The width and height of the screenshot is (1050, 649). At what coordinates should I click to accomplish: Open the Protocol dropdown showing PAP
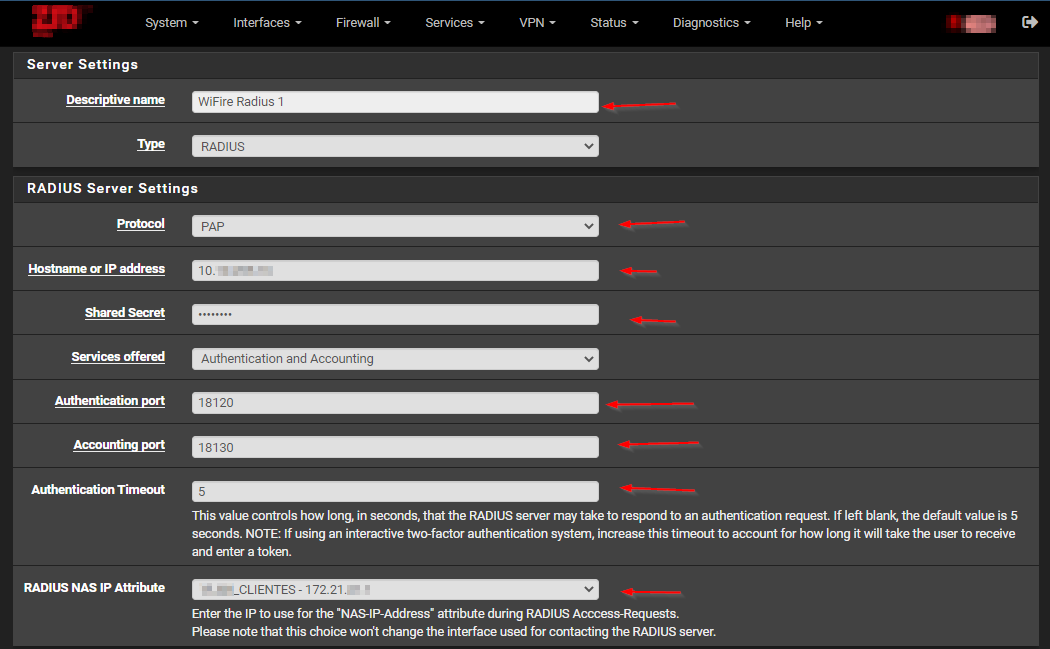[x=395, y=226]
